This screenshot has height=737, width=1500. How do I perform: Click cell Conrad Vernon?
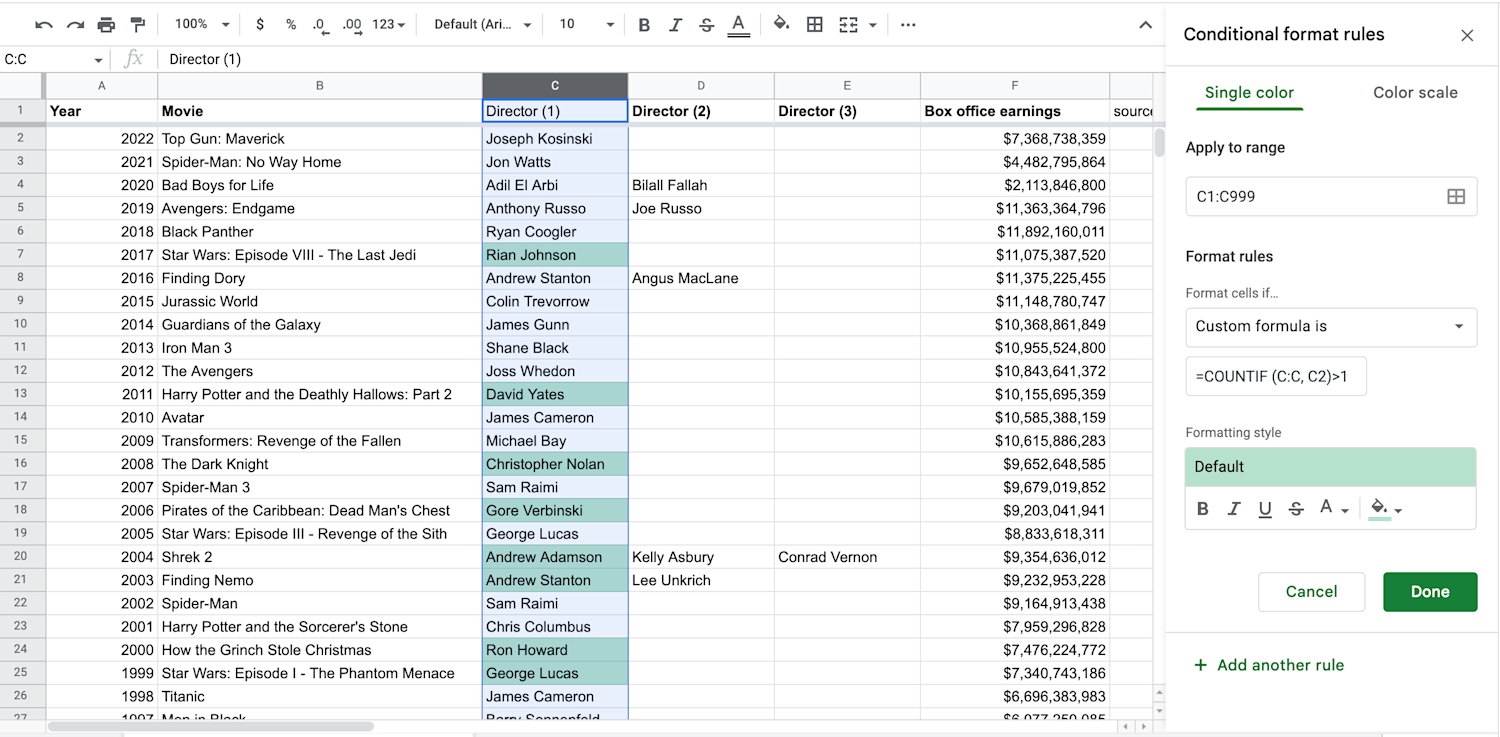(847, 557)
